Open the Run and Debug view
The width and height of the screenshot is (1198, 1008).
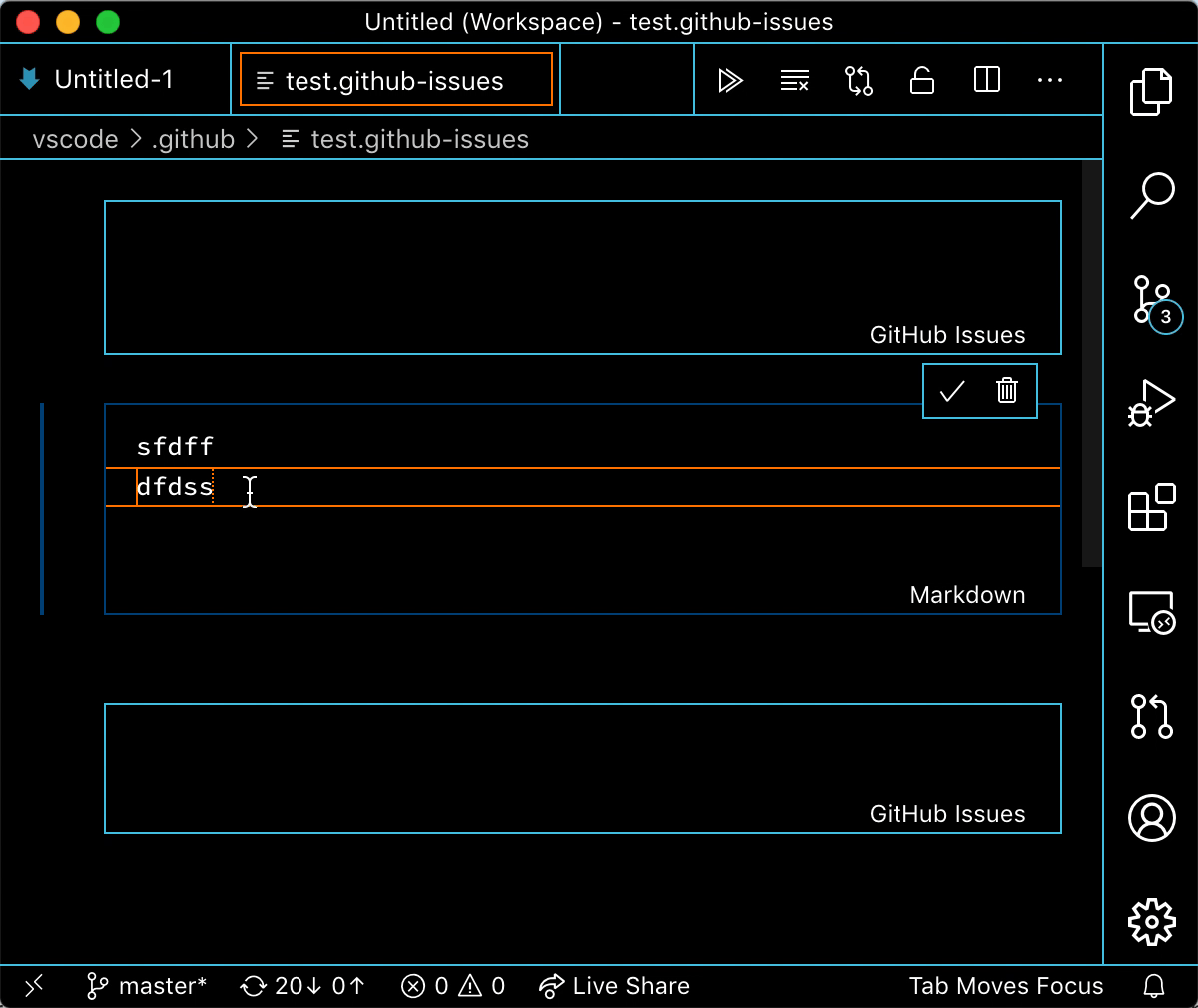(1151, 404)
